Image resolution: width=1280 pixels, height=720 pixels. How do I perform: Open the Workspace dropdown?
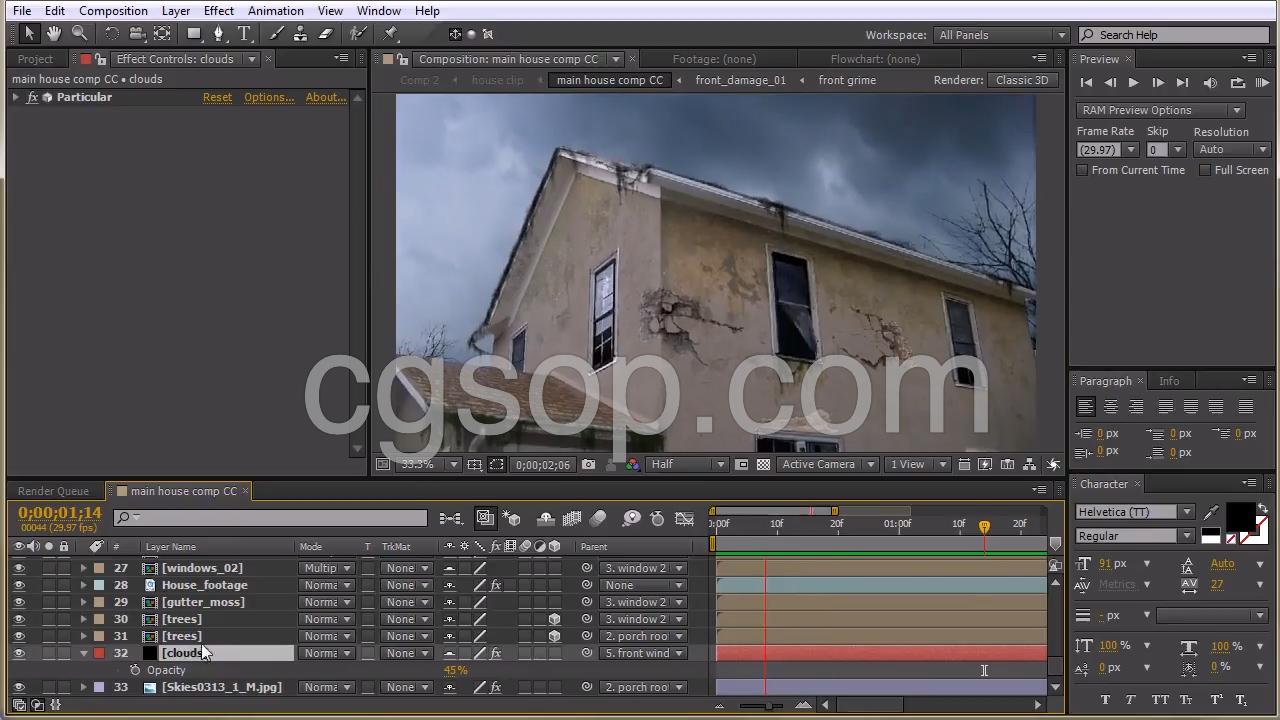(x=1001, y=35)
